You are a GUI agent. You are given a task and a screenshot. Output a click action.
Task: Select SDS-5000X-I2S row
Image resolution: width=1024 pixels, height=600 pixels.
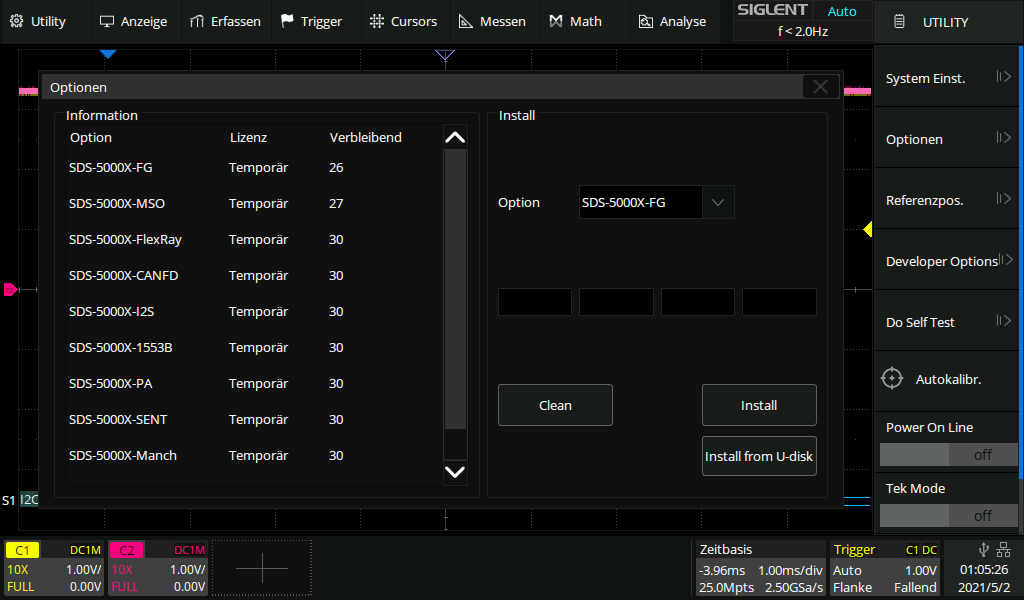tap(253, 311)
